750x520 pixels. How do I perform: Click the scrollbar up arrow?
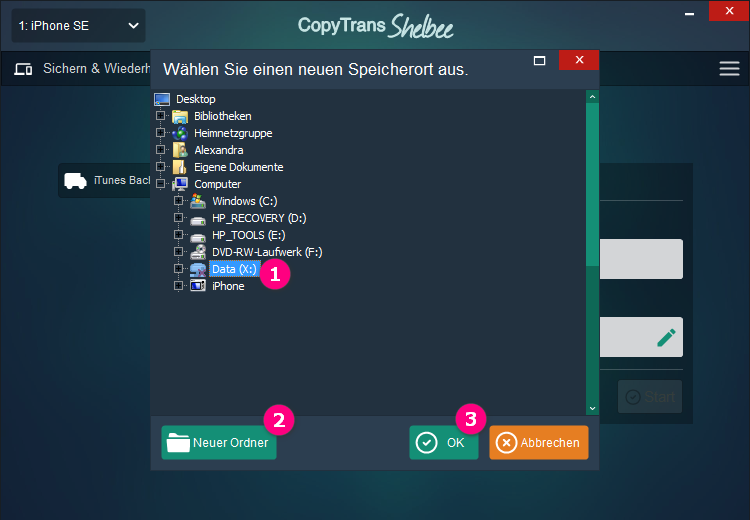pyautogui.click(x=592, y=97)
